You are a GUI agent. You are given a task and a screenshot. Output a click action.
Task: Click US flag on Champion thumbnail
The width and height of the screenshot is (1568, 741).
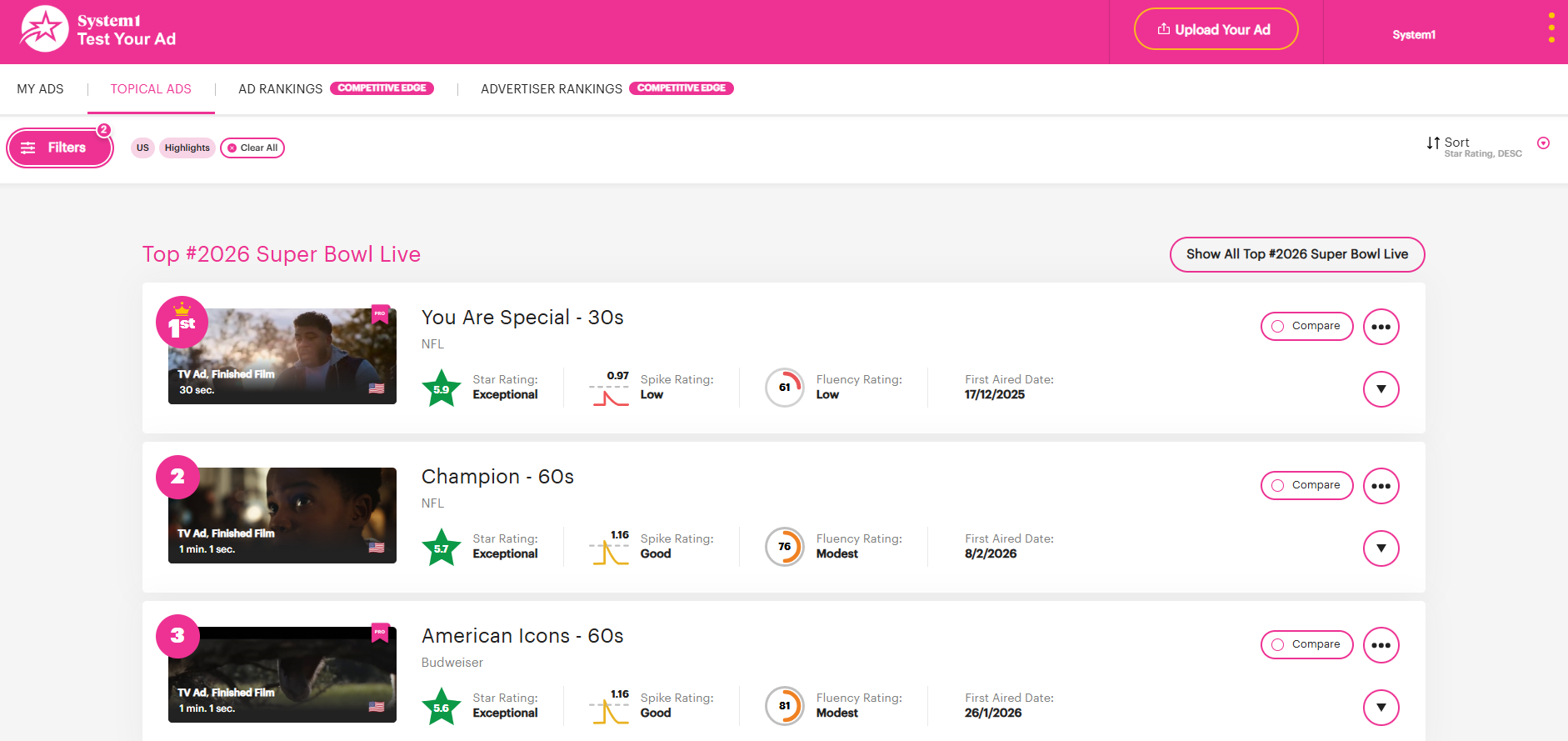tap(377, 548)
